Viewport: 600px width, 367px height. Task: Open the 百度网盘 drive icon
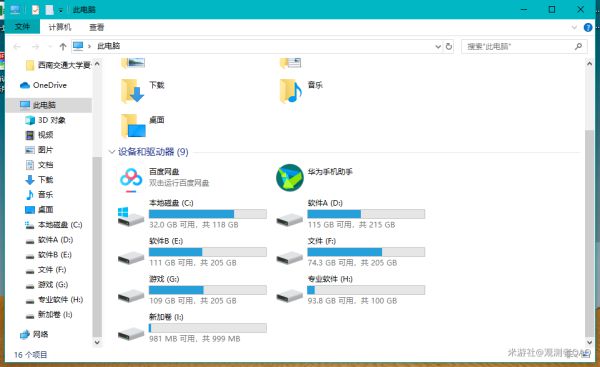point(131,178)
